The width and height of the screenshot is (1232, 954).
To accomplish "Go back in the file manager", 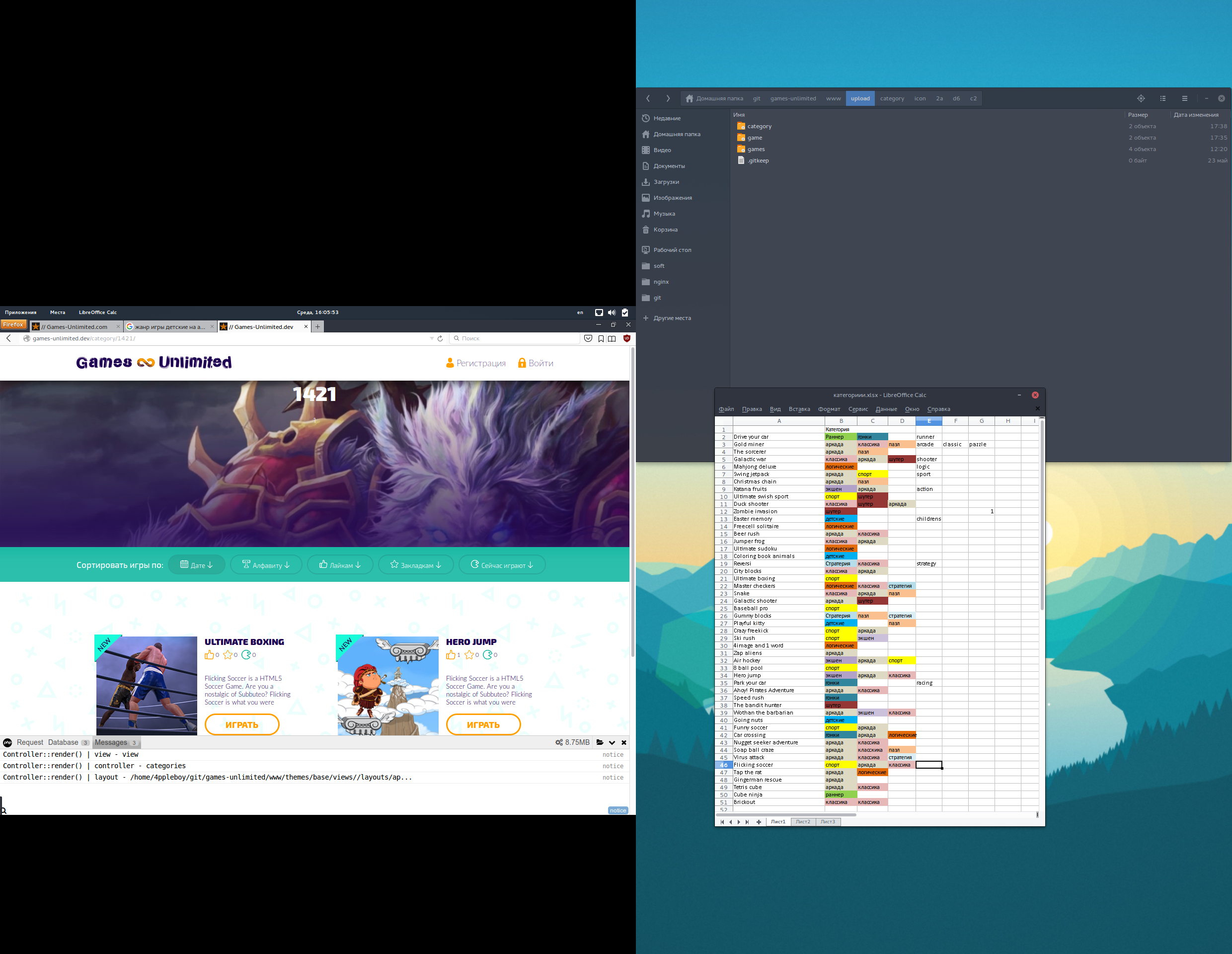I will coord(648,99).
